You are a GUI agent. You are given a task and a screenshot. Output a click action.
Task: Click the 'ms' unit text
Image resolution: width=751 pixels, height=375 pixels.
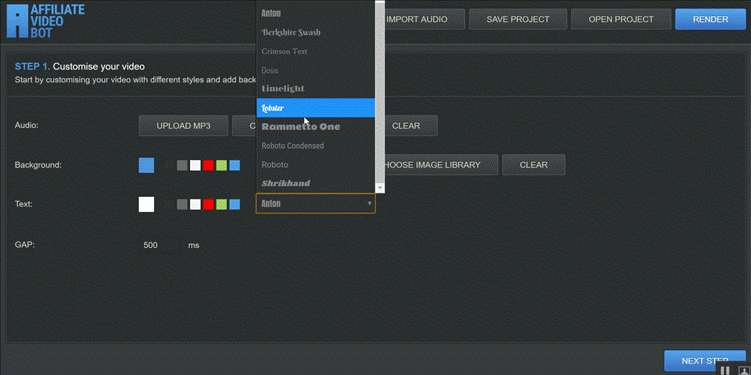coord(193,245)
